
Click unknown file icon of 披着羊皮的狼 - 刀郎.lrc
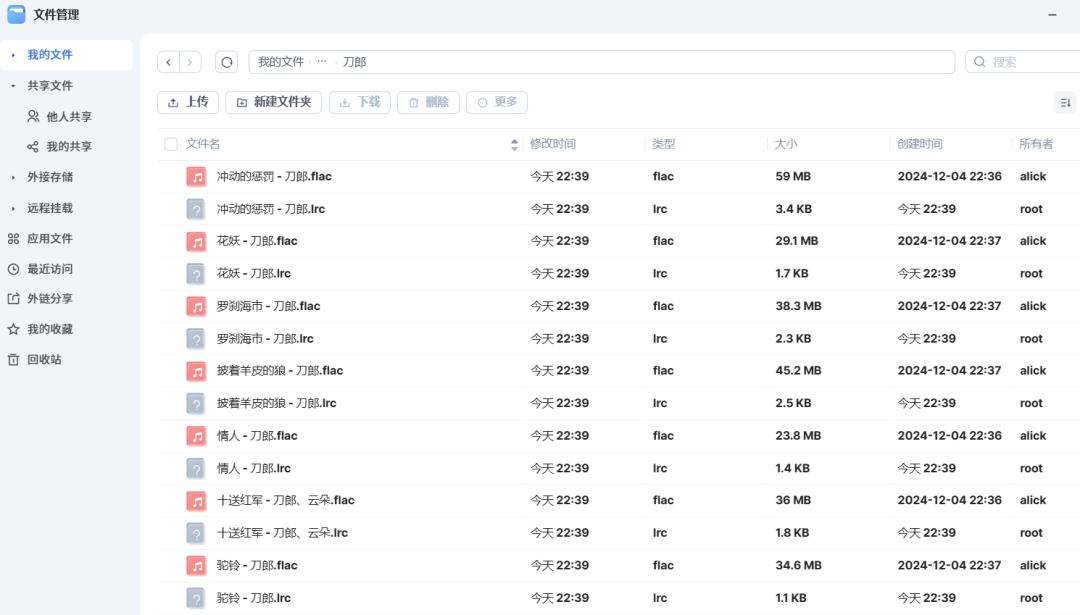pos(196,404)
